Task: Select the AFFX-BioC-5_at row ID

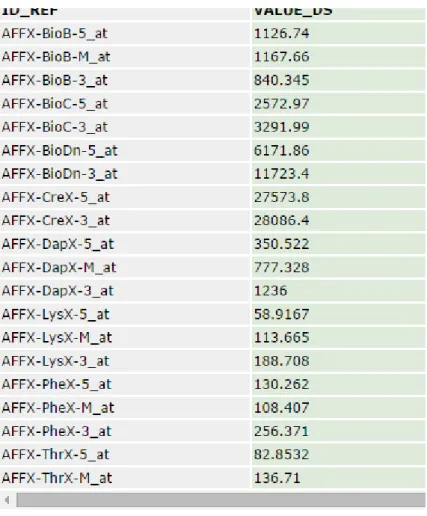Action: pyautogui.click(x=54, y=104)
